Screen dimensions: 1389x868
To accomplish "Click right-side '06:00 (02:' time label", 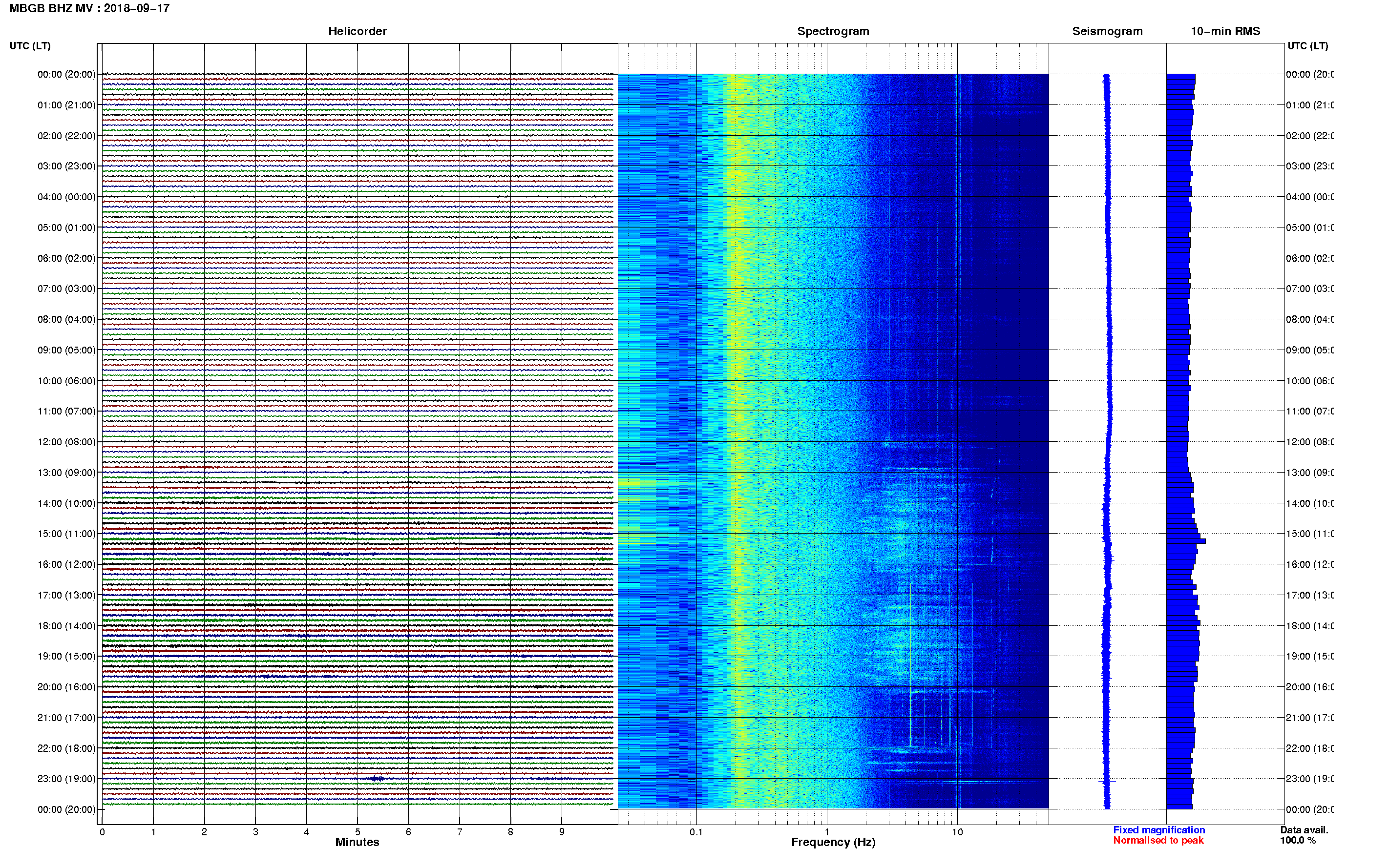I will 1309,258.
